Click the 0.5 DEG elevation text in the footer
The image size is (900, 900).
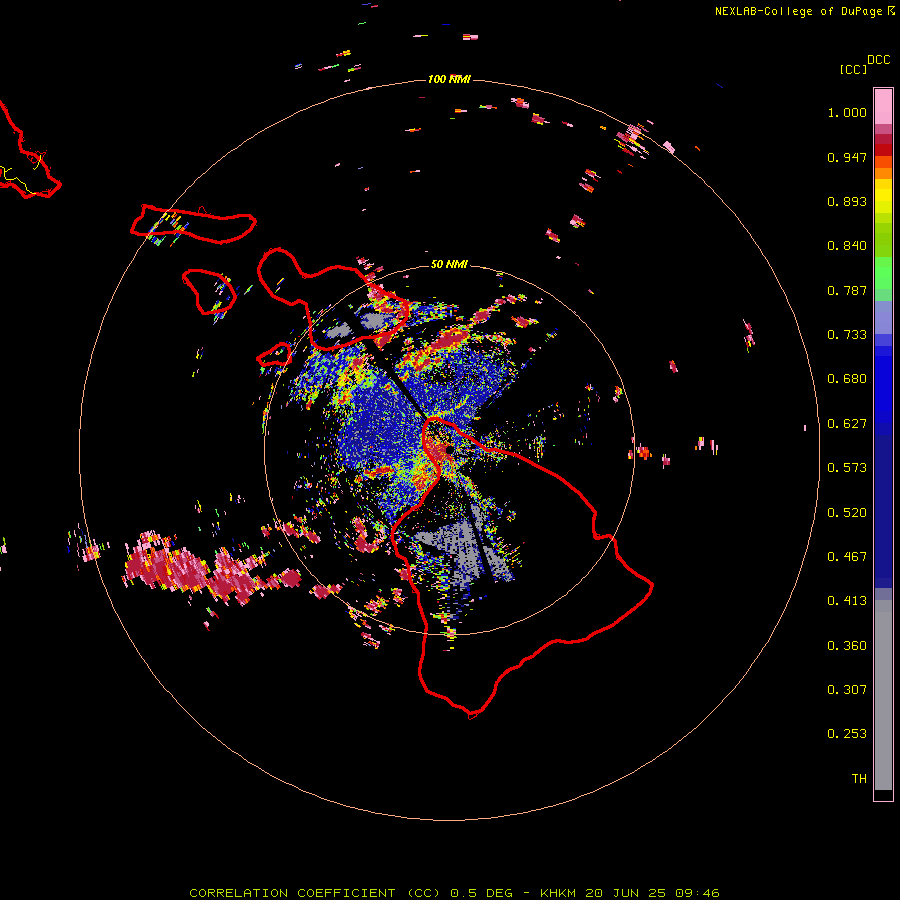point(481,893)
